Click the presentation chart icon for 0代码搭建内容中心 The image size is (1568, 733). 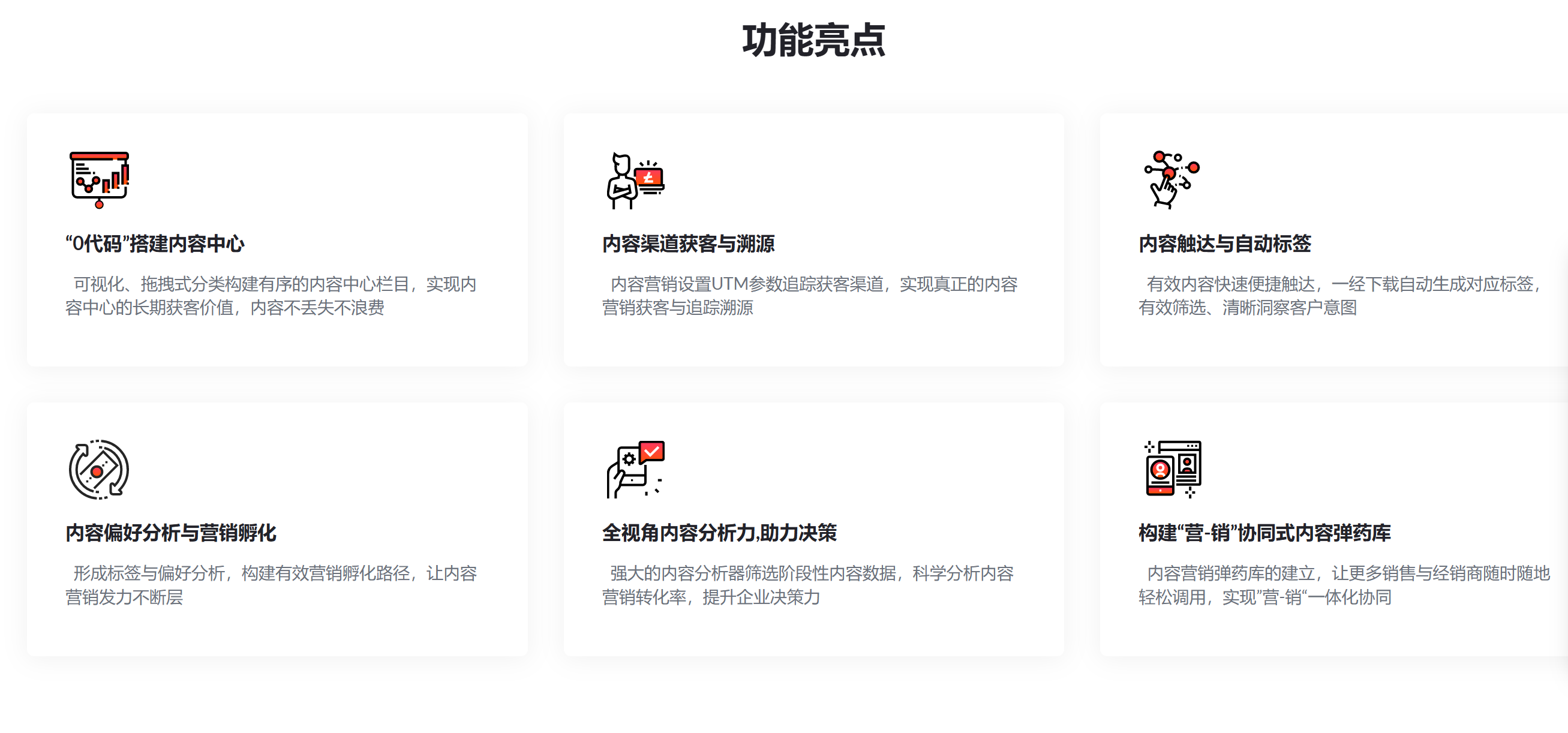click(x=99, y=179)
